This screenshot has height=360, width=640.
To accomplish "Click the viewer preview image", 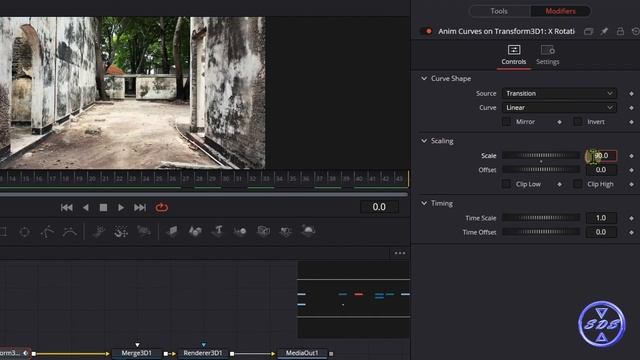I will point(133,93).
